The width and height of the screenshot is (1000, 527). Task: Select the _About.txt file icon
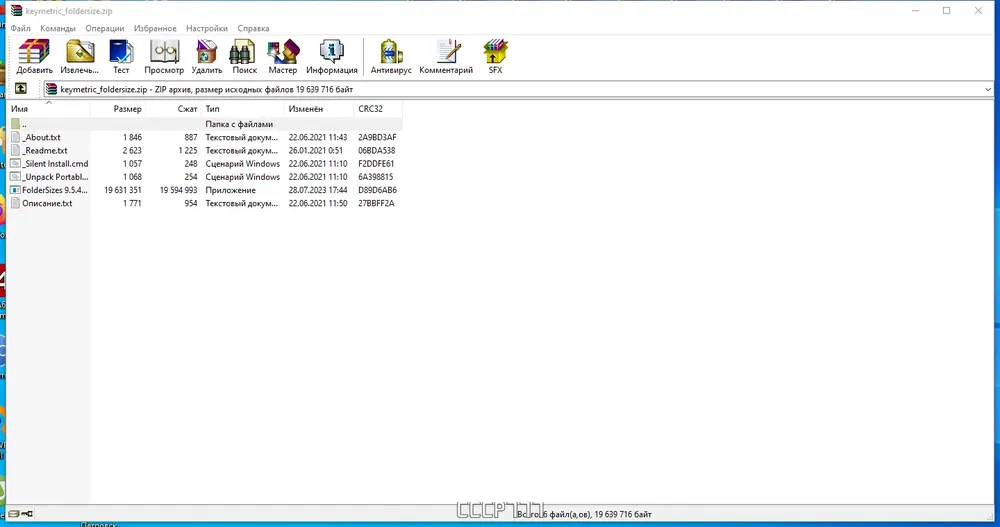[15, 137]
